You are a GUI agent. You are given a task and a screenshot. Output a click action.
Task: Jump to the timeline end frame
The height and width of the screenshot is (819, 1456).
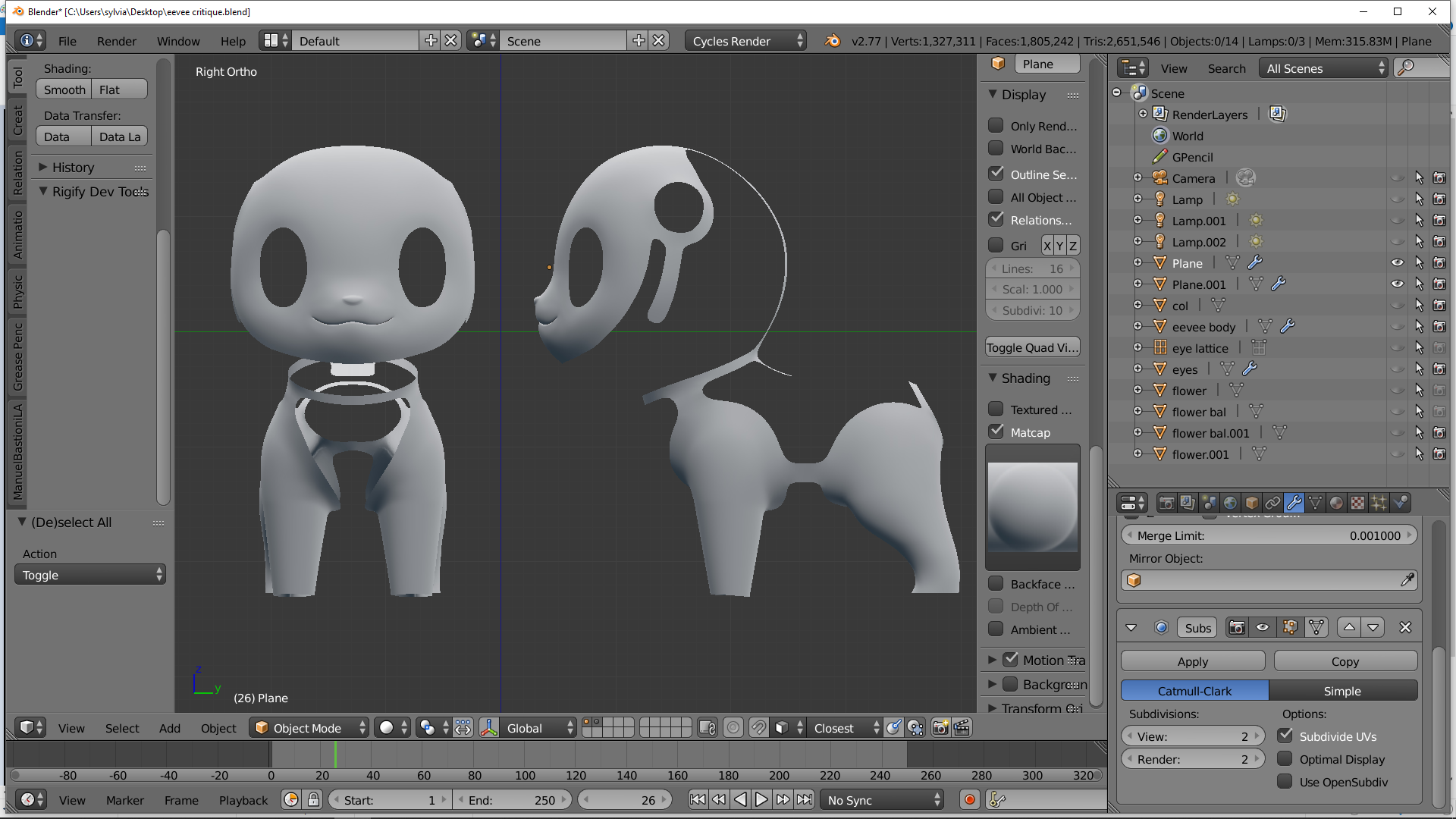[805, 800]
